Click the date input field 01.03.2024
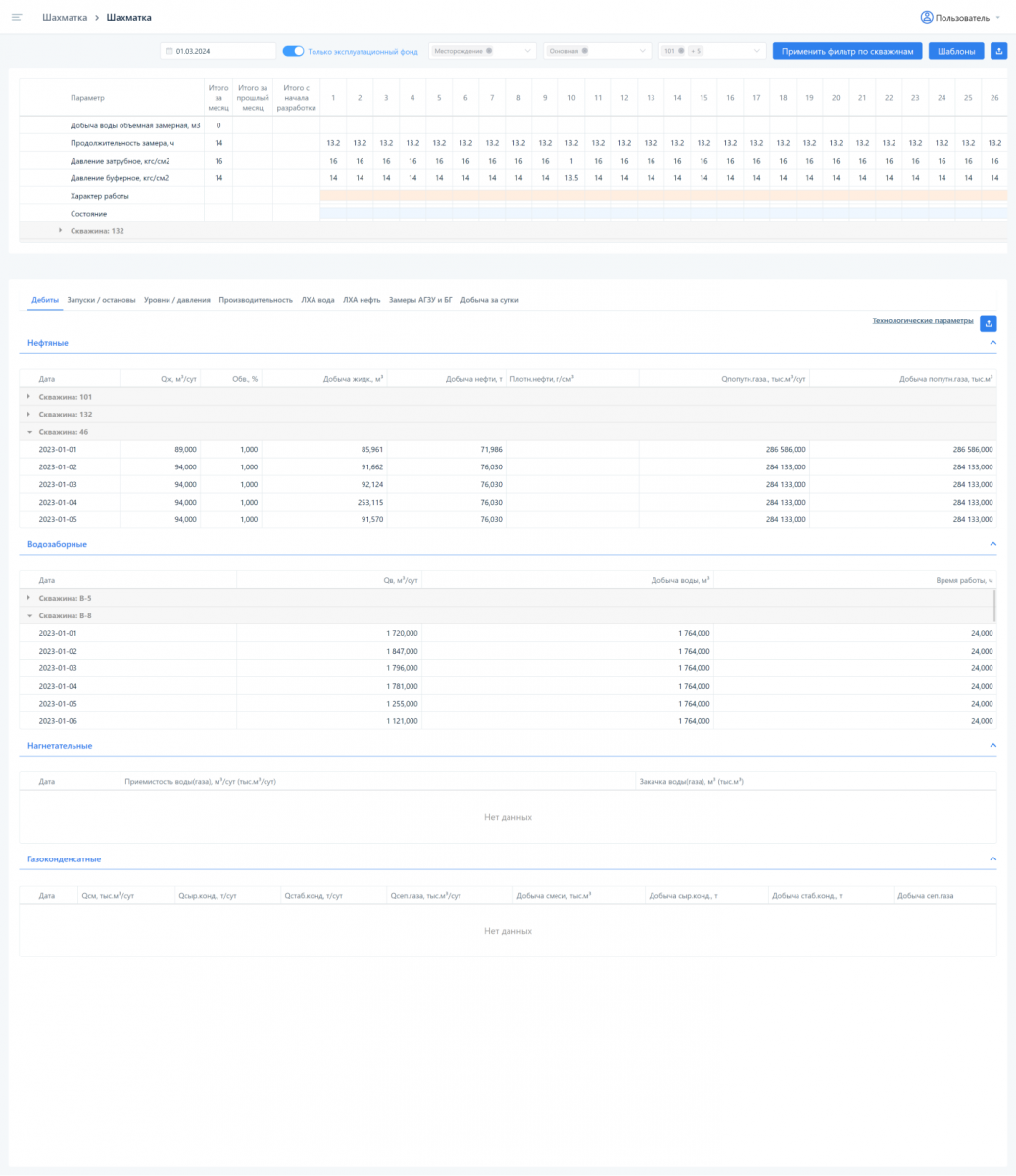Image resolution: width=1016 pixels, height=1176 pixels. [220, 51]
